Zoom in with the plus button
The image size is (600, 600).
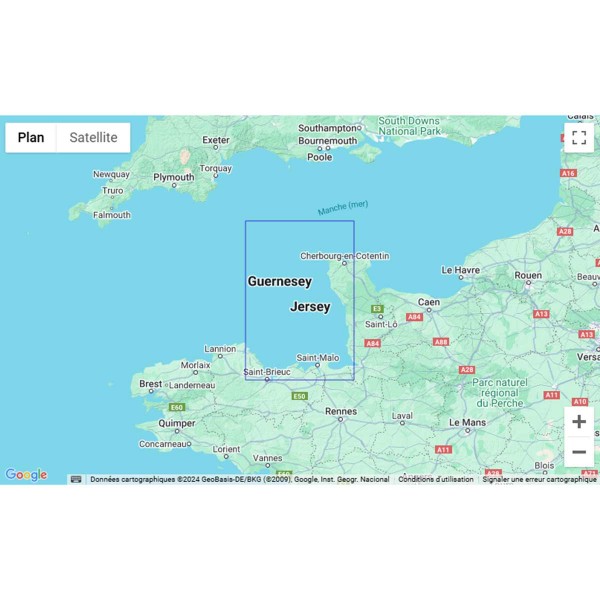tap(579, 422)
